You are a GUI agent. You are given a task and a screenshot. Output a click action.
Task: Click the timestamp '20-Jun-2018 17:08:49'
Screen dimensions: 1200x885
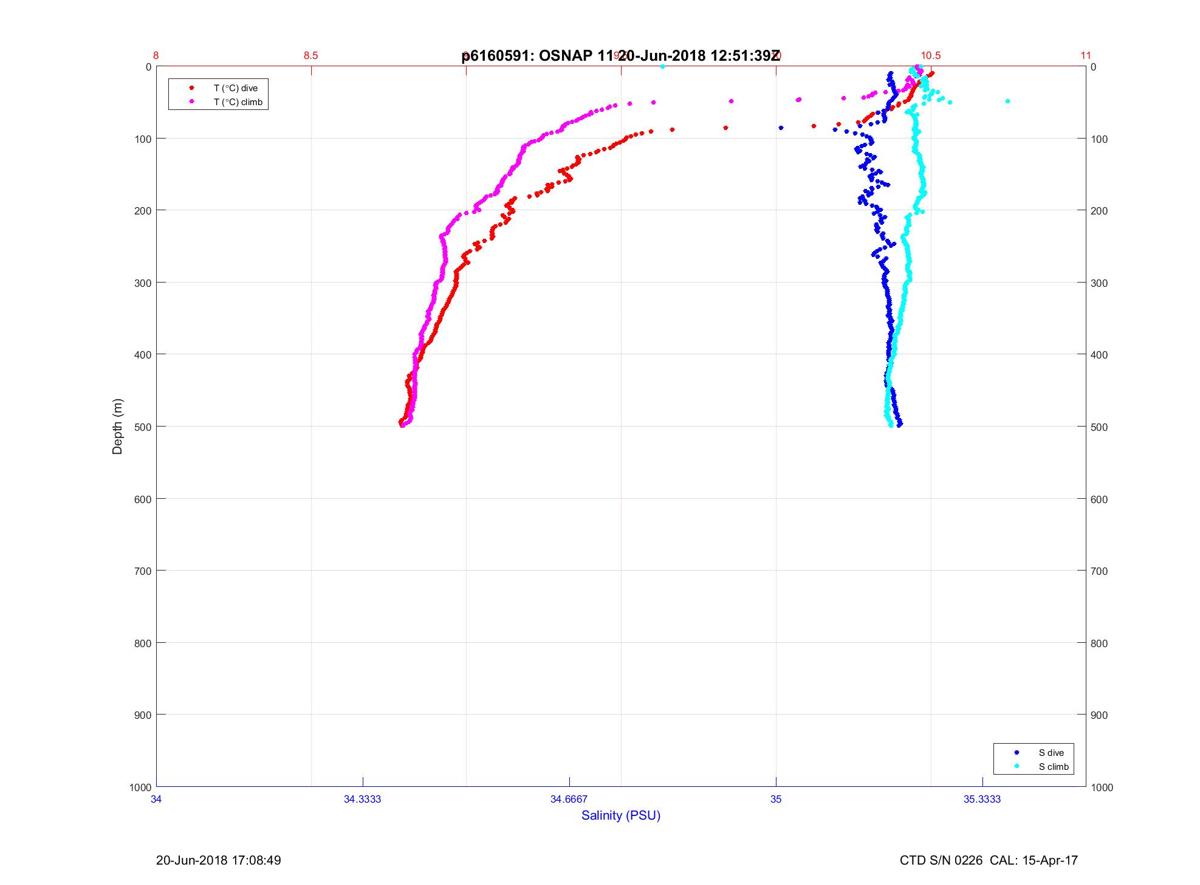coord(220,860)
